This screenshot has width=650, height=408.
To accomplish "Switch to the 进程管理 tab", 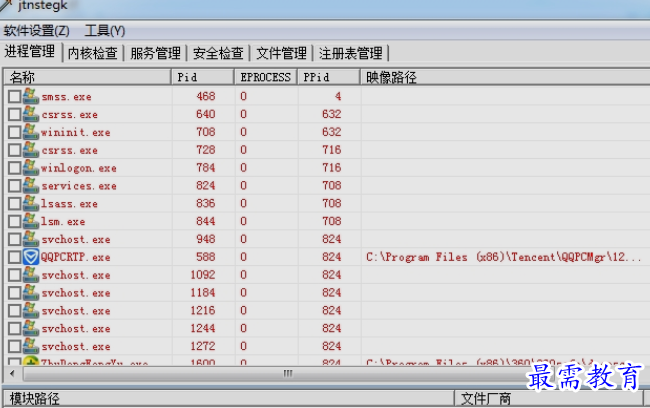I will pyautogui.click(x=30, y=52).
